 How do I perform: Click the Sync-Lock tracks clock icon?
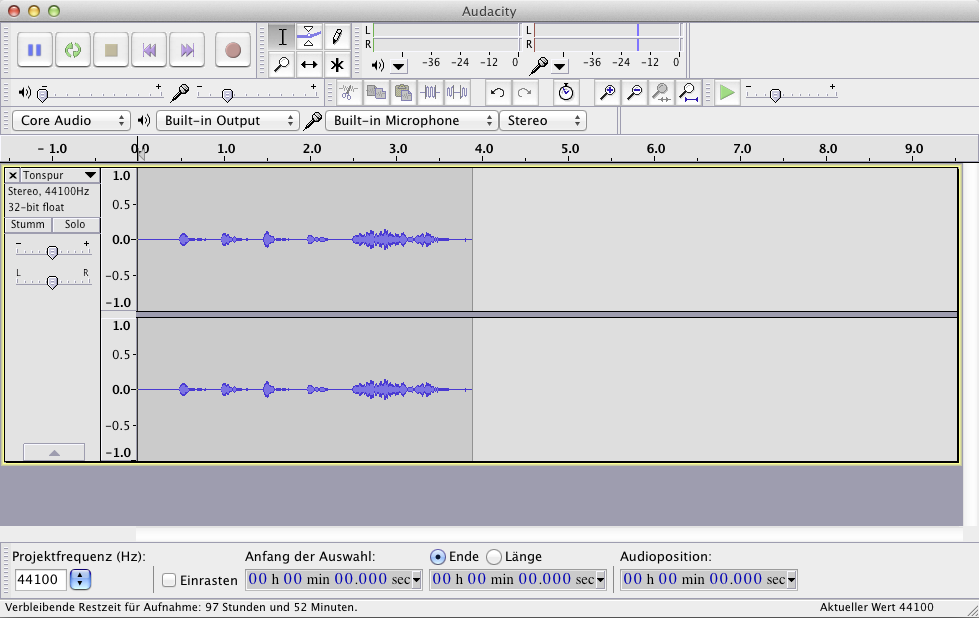pyautogui.click(x=566, y=93)
